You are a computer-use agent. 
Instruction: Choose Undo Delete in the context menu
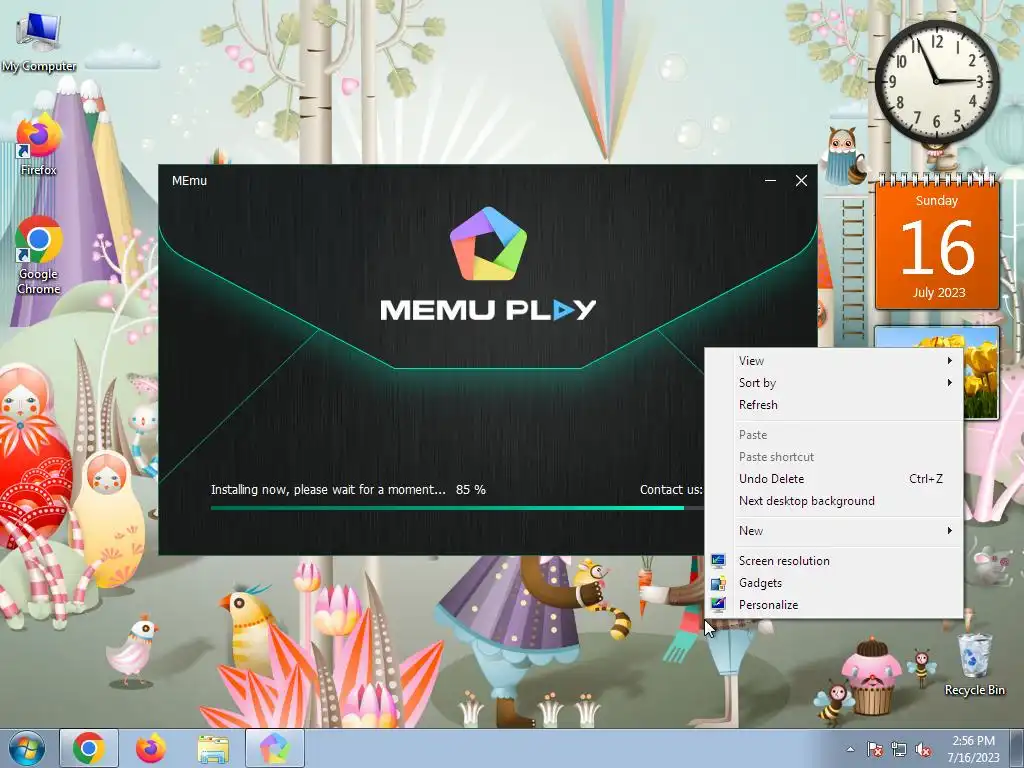(x=833, y=479)
